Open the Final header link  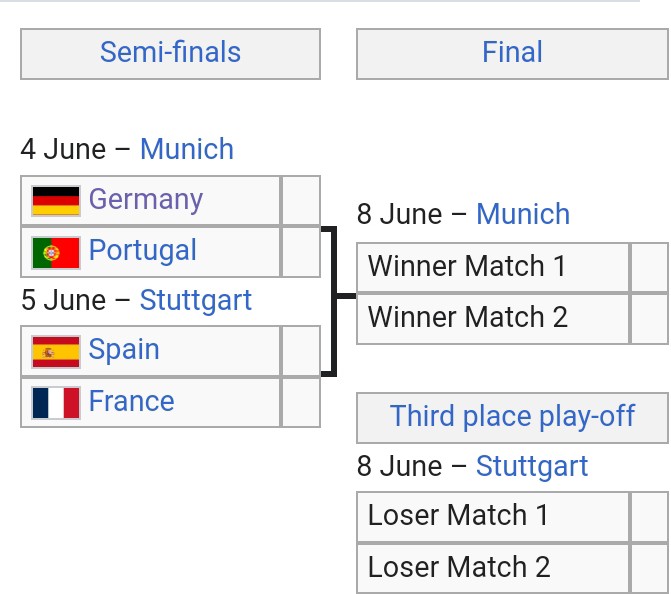click(512, 52)
